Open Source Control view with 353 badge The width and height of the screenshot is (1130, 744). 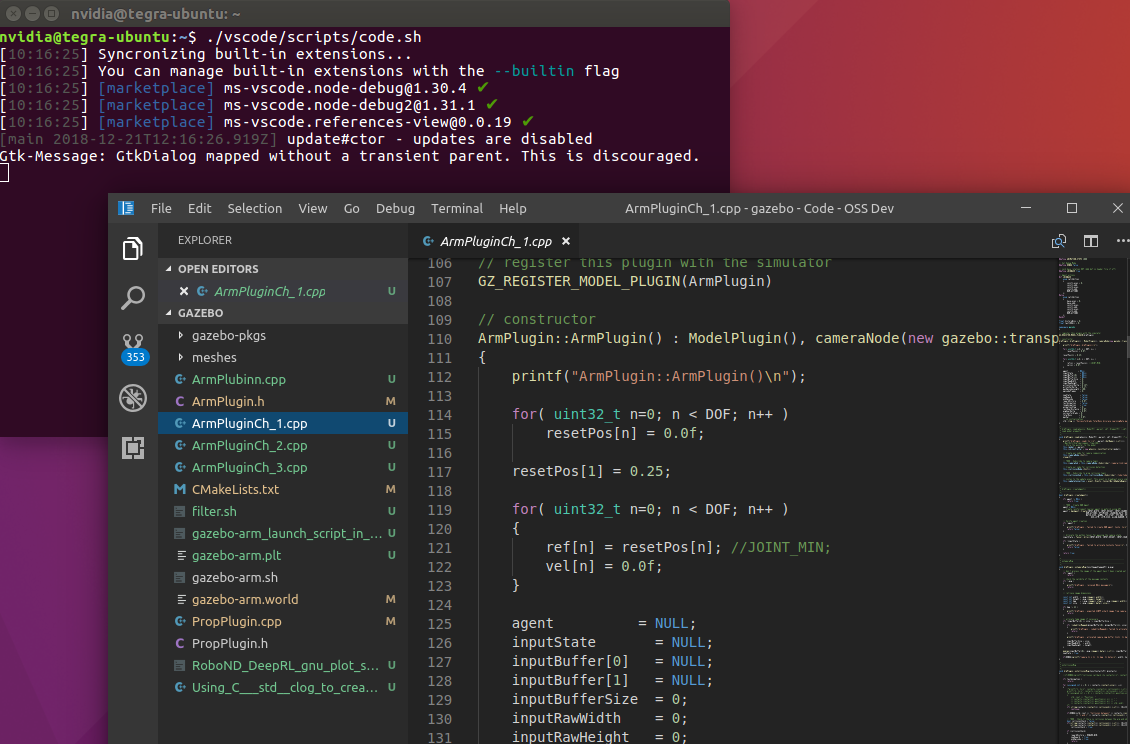134,349
